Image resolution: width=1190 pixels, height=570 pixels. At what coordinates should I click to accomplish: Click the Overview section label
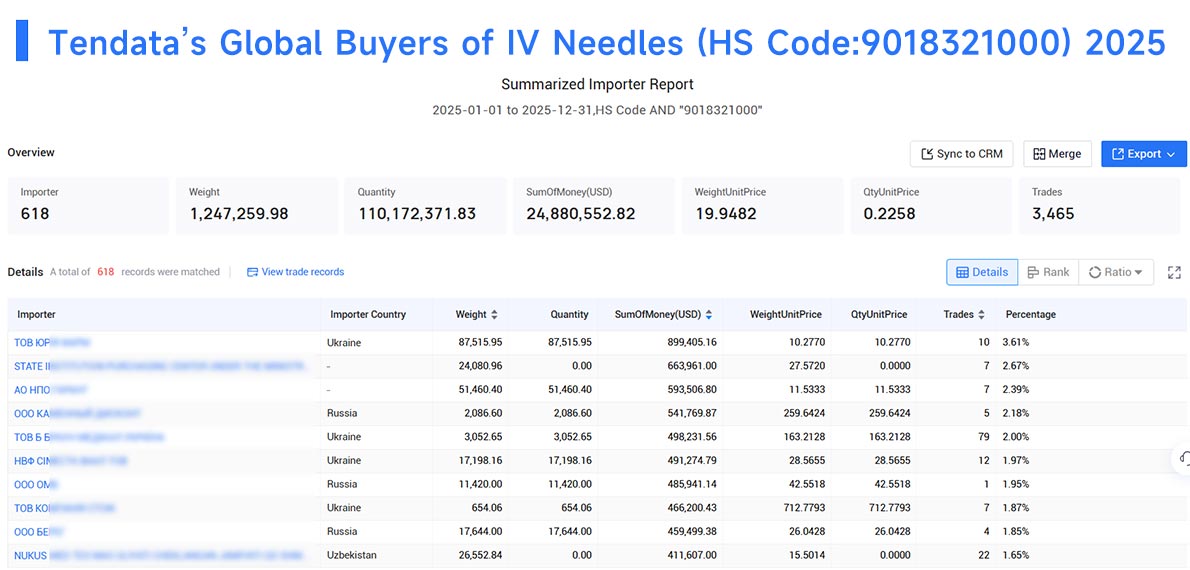coord(31,153)
